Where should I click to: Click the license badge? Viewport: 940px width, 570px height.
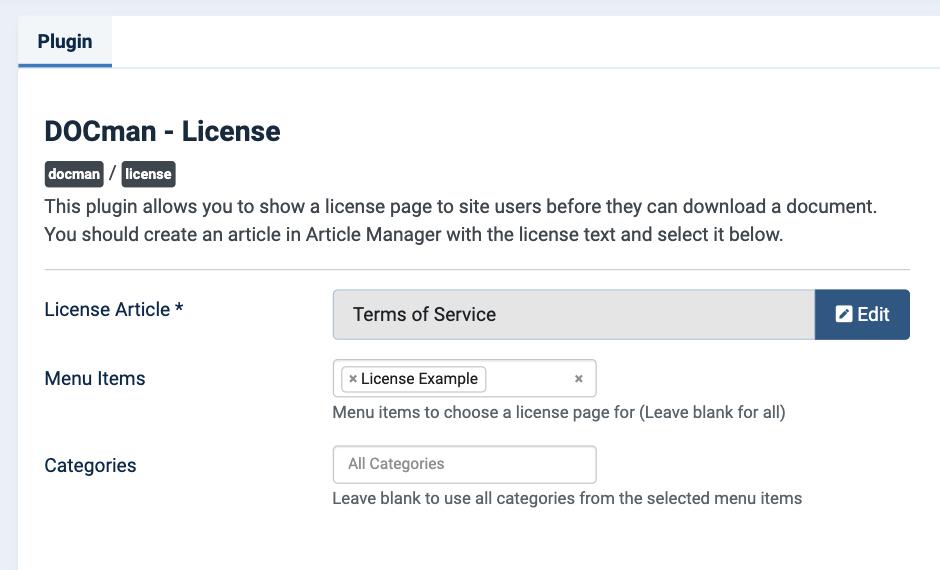[148, 174]
